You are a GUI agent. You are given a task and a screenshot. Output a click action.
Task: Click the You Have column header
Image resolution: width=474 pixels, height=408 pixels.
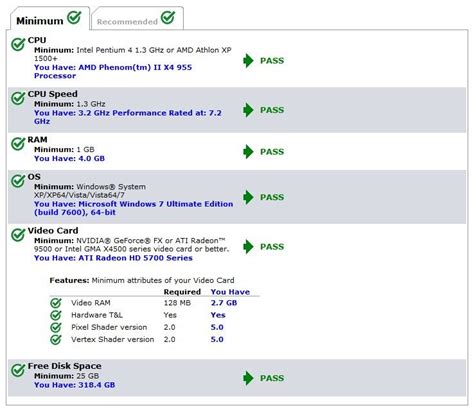[x=230, y=292]
